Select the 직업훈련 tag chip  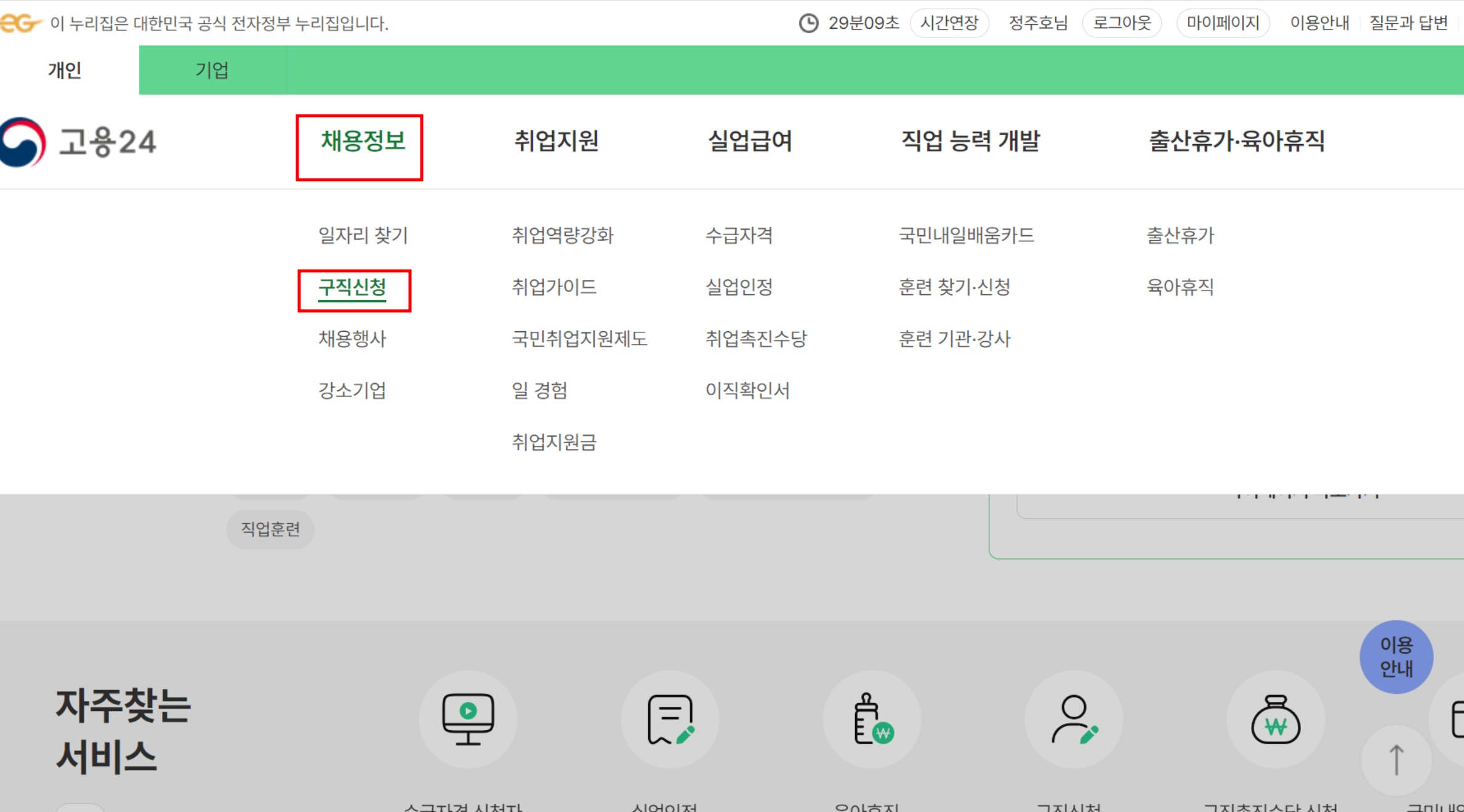tap(270, 529)
